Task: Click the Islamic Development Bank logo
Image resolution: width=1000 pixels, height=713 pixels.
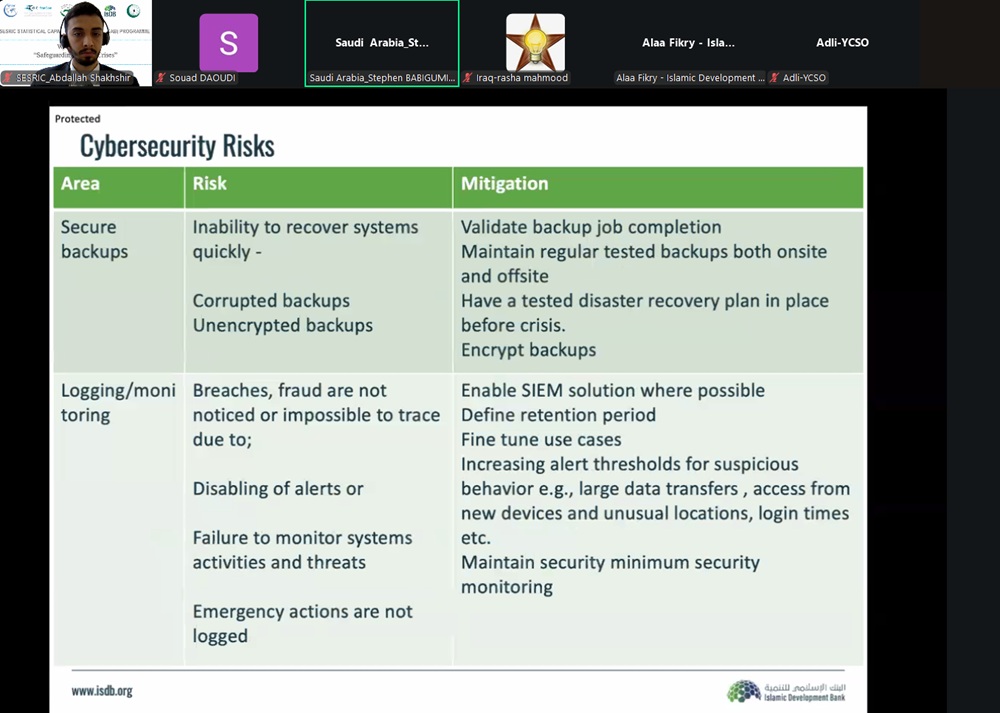Action: point(786,691)
